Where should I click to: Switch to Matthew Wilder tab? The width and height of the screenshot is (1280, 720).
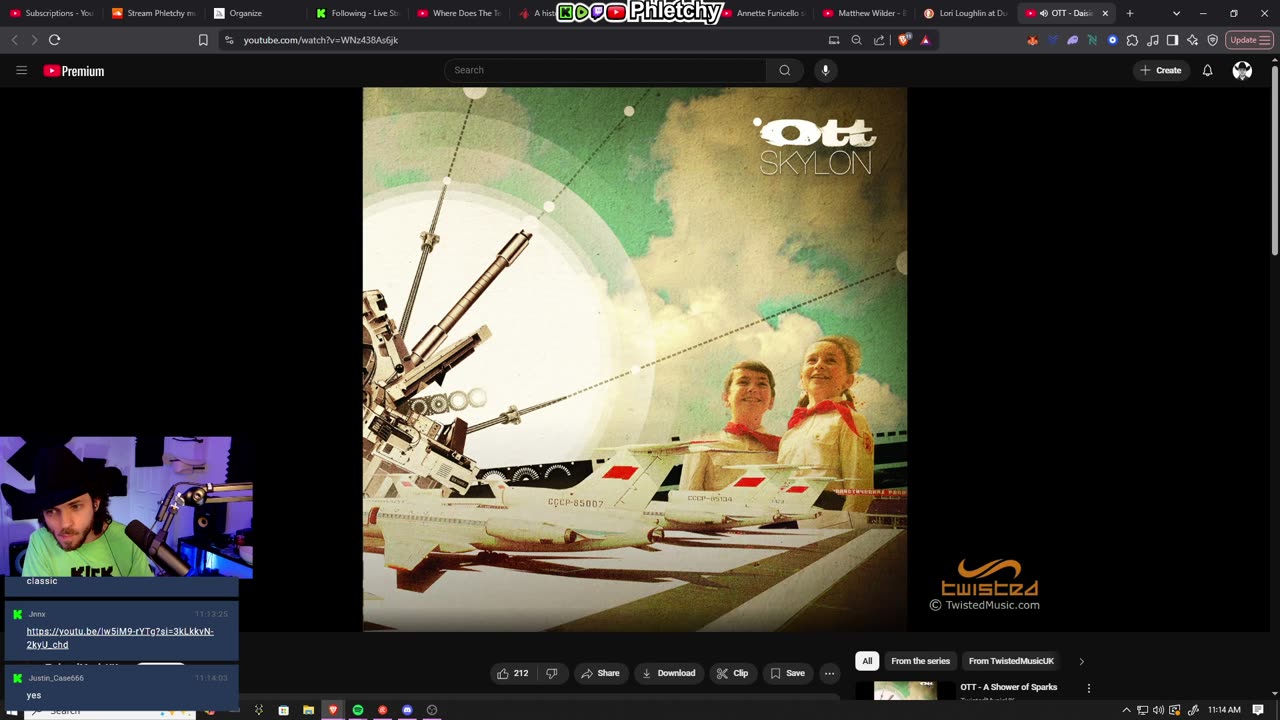click(864, 13)
